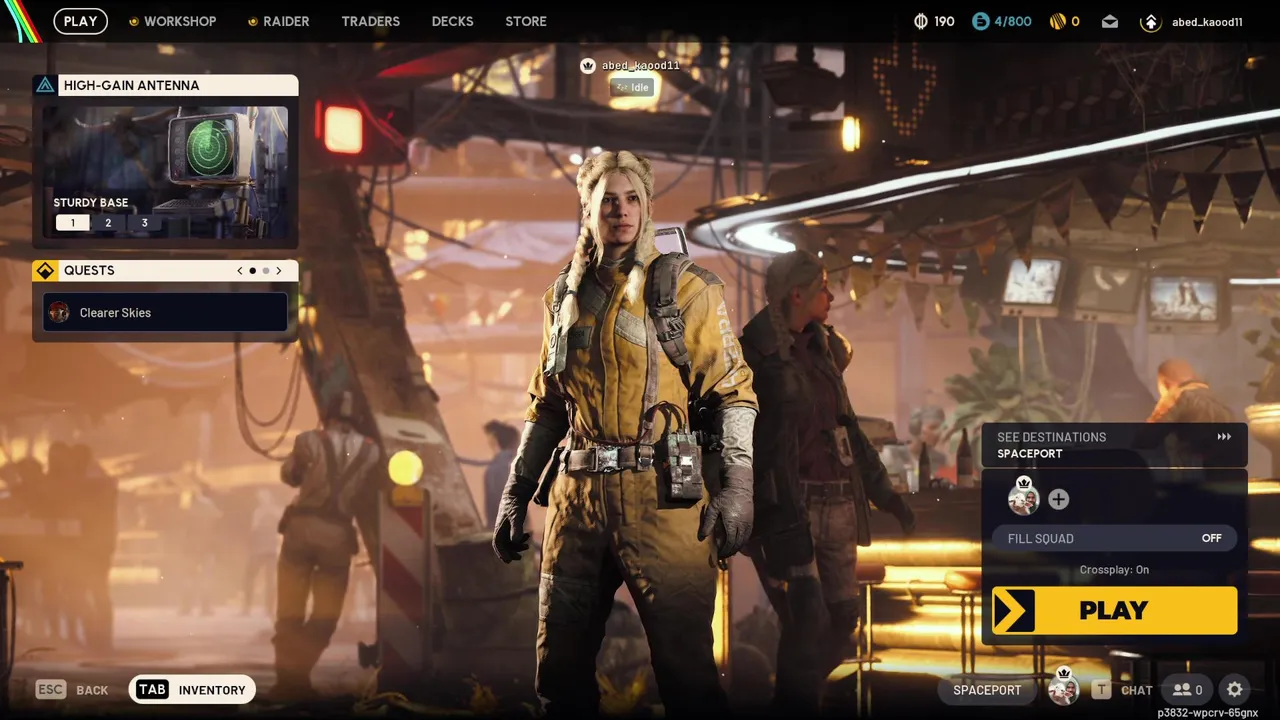Select the second quest page dot
Screen dimensions: 1280x720
(266, 271)
